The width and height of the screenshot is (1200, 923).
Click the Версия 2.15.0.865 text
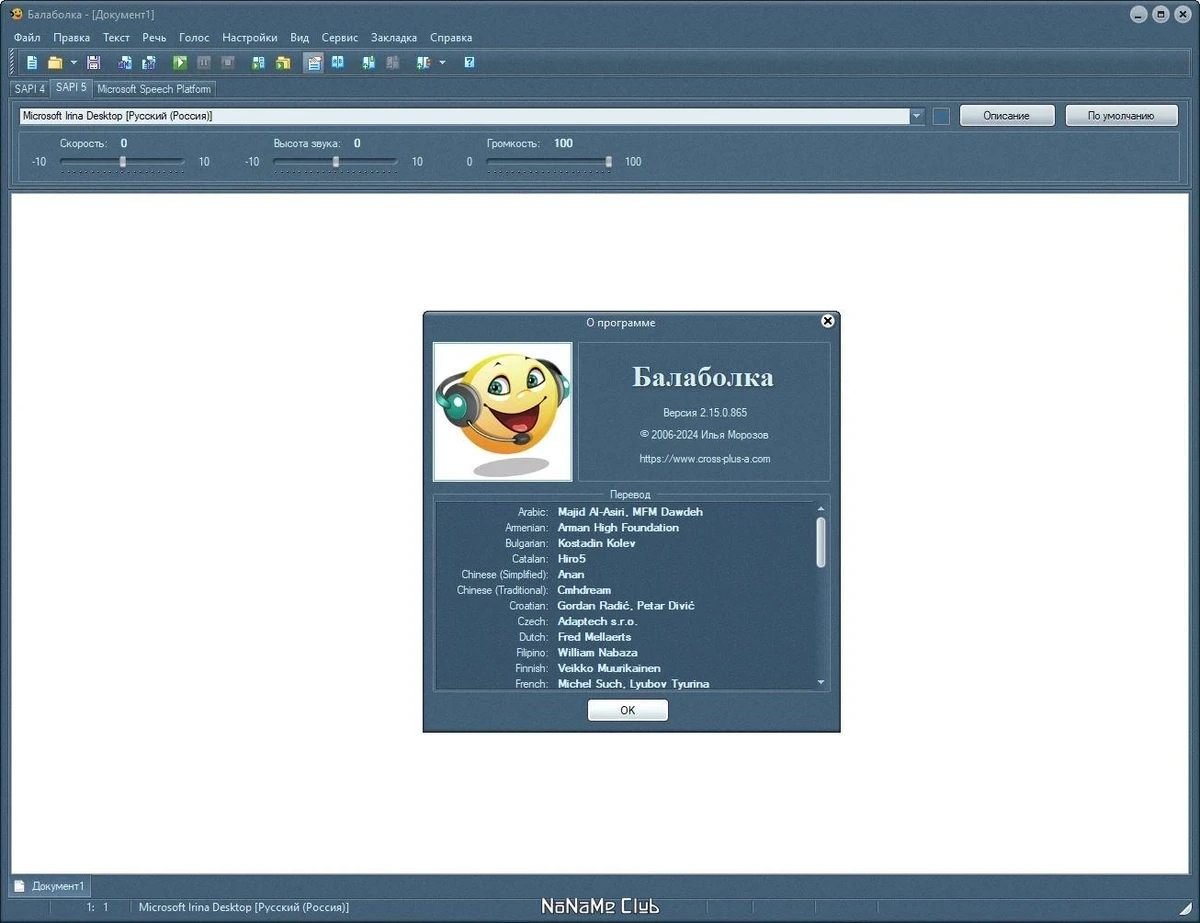click(x=705, y=412)
